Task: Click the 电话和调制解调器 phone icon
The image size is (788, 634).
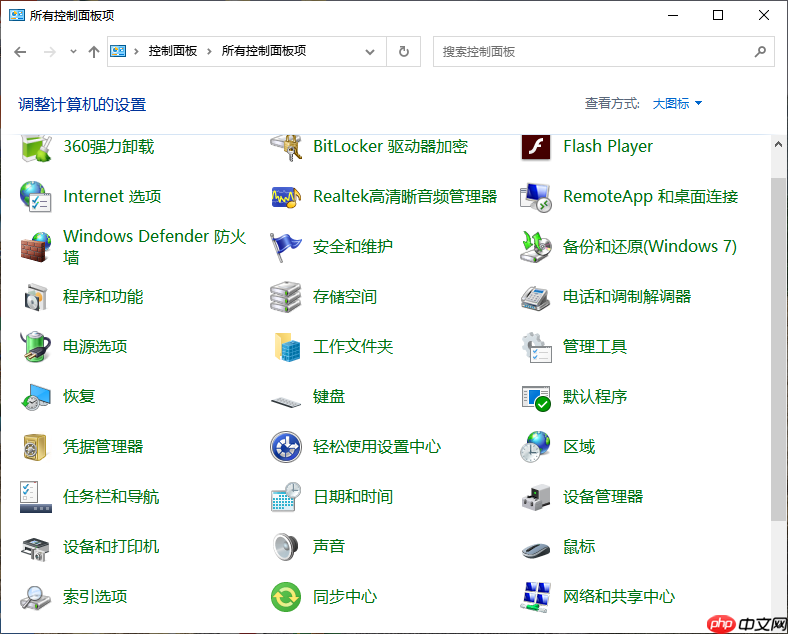Action: [536, 297]
